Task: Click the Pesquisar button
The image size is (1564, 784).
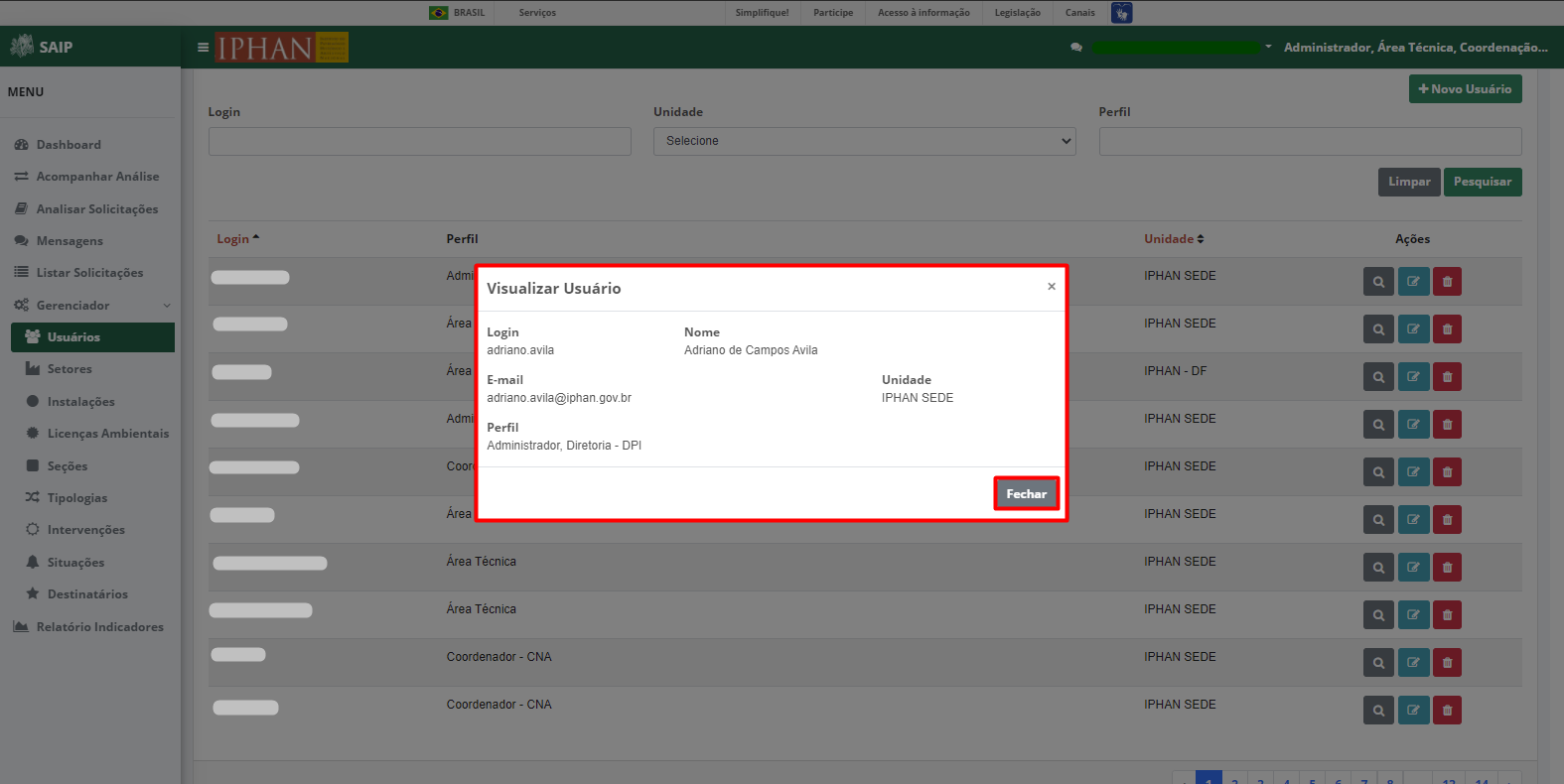Action: 1483,182
